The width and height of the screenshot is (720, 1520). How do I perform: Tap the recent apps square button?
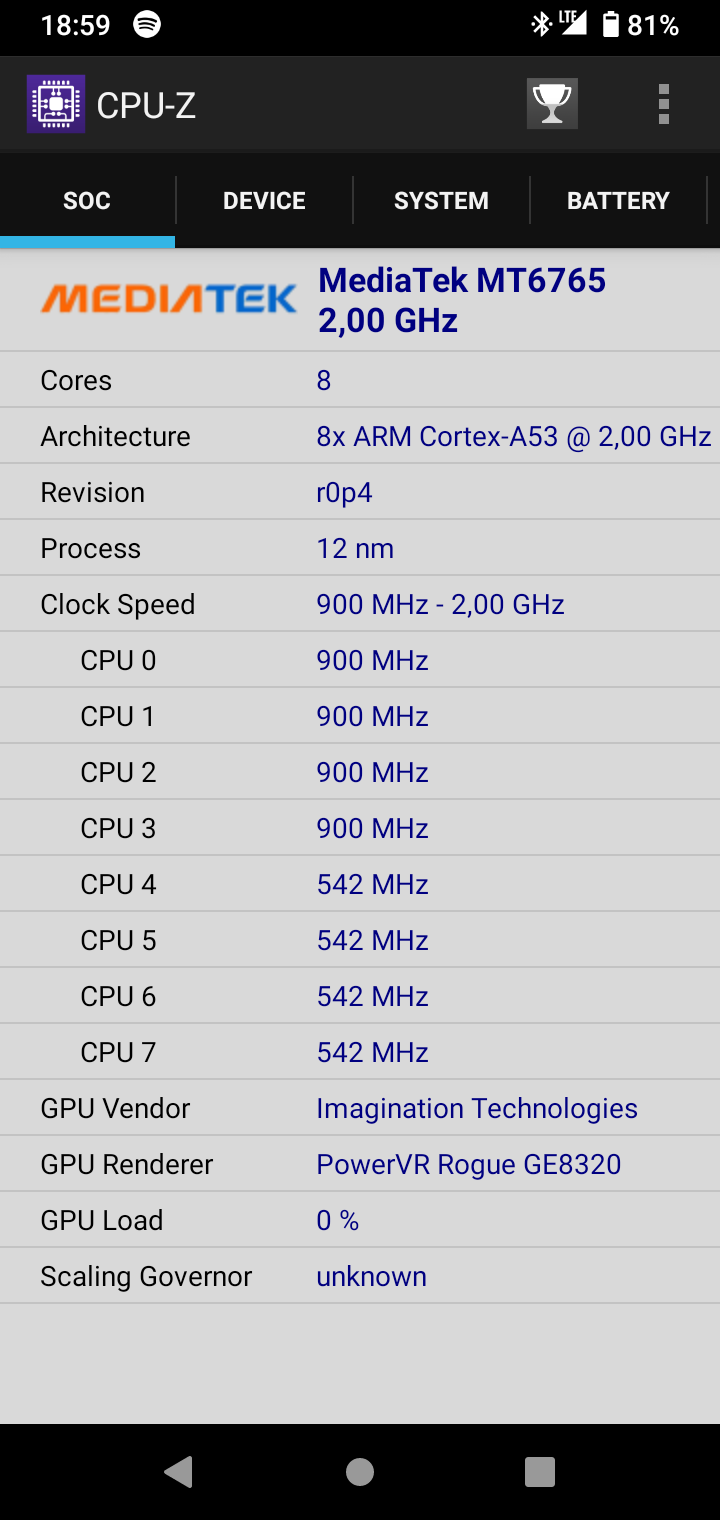[540, 1471]
